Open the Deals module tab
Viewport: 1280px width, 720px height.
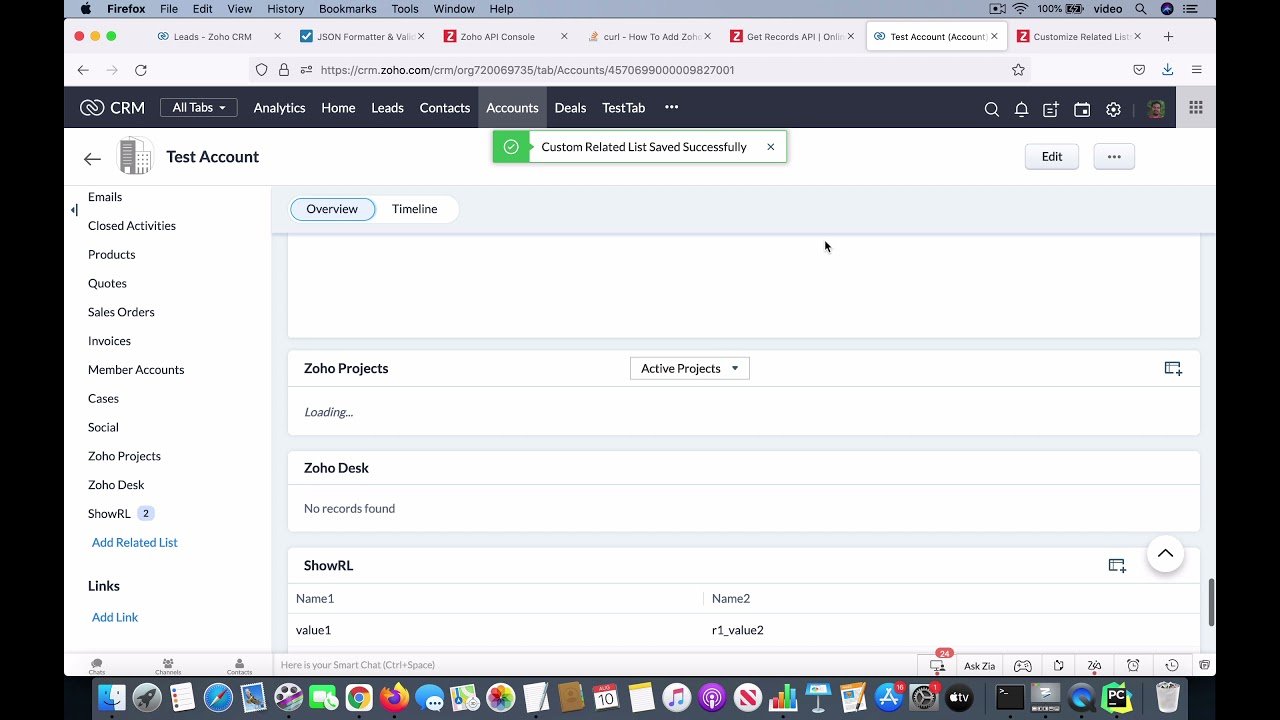coord(570,108)
